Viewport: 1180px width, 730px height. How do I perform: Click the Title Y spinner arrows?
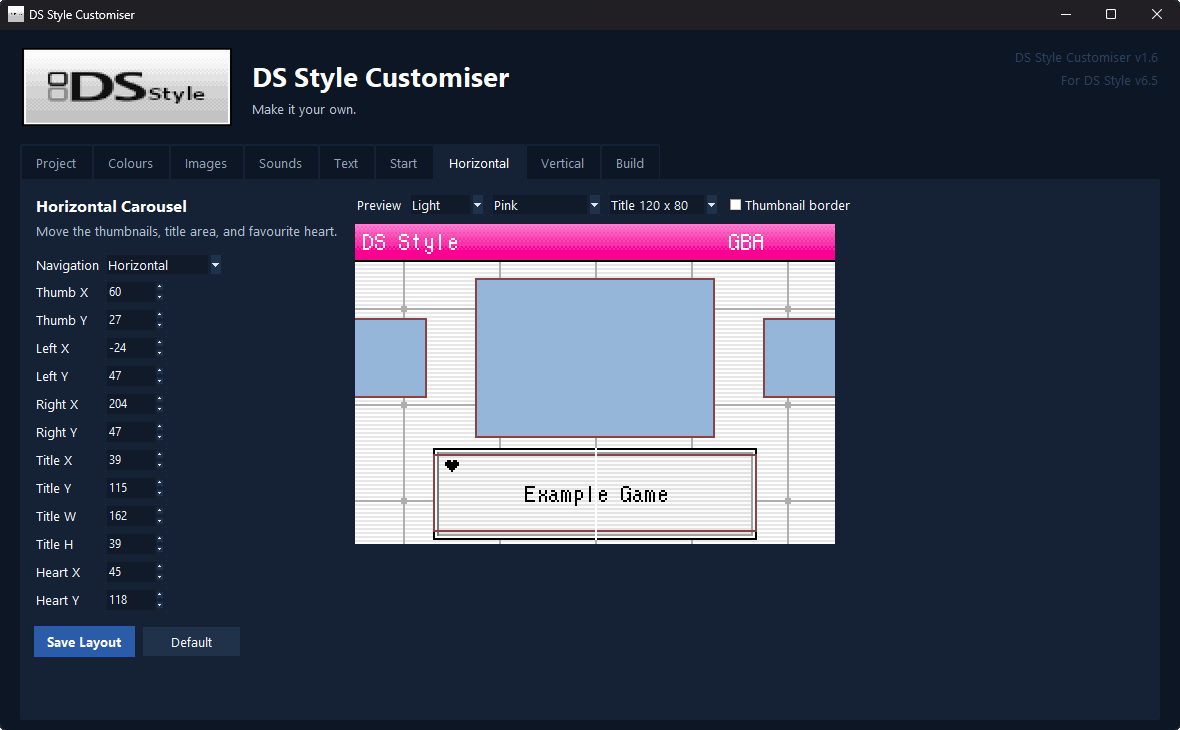(x=160, y=488)
